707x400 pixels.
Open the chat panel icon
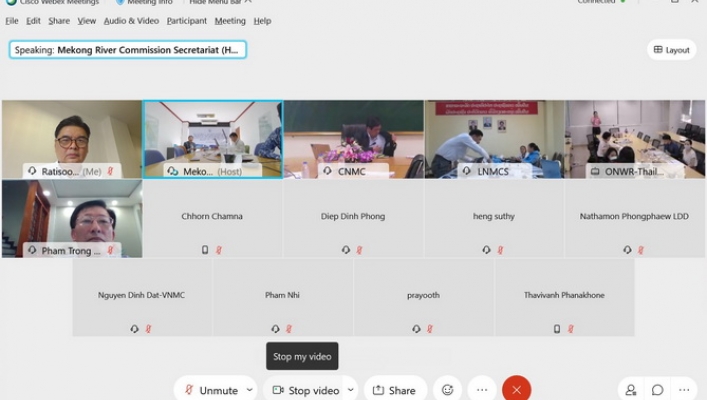click(x=657, y=390)
